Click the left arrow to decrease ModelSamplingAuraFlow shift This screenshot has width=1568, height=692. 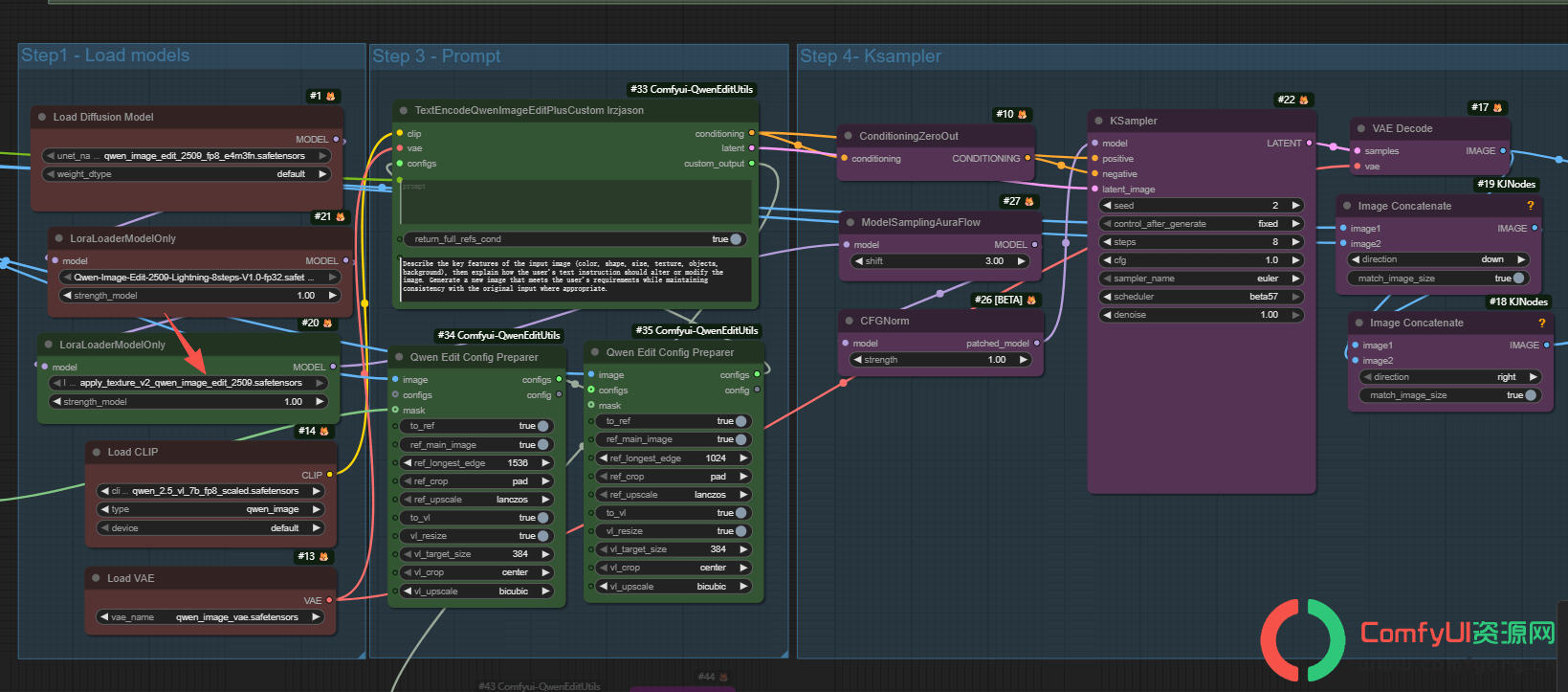coord(859,261)
